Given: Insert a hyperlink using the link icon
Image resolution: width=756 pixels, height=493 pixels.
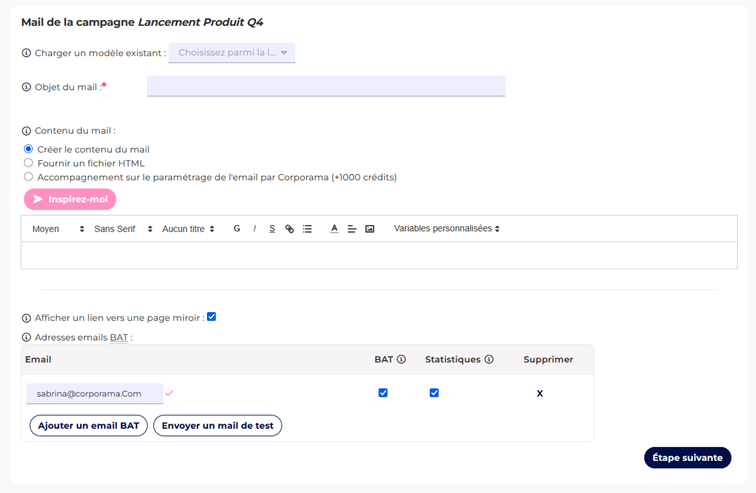Looking at the screenshot, I should tap(290, 229).
